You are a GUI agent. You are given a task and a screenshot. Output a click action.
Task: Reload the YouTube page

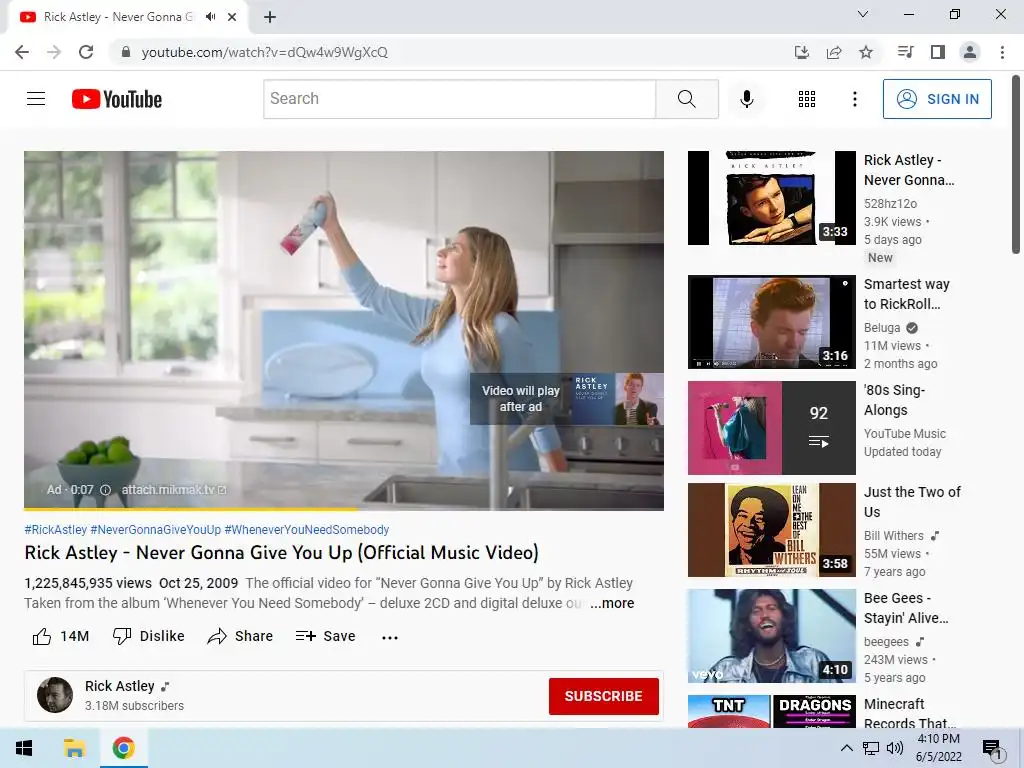coord(86,52)
